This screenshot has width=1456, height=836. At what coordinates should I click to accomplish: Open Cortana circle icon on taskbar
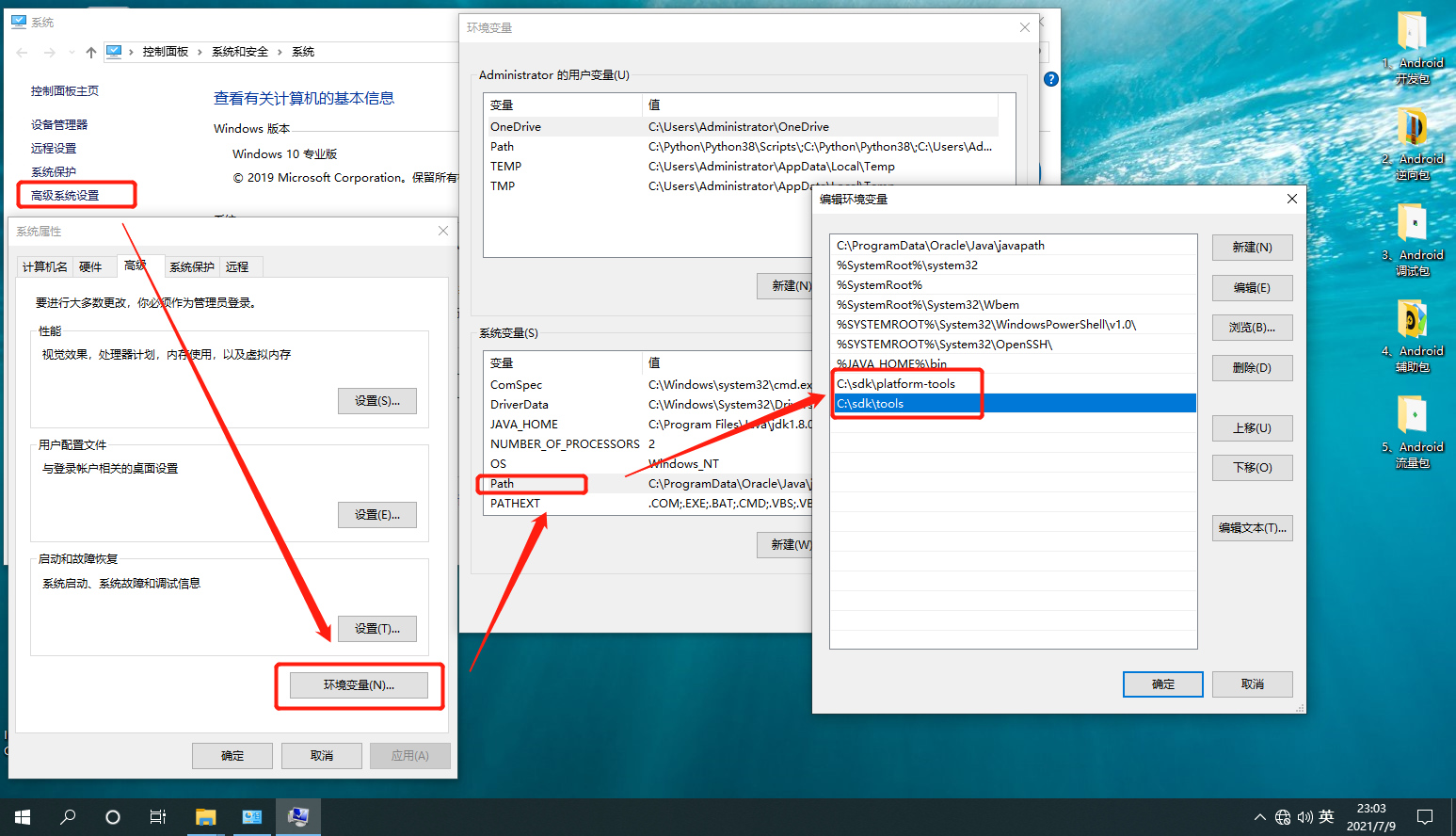pyautogui.click(x=113, y=817)
